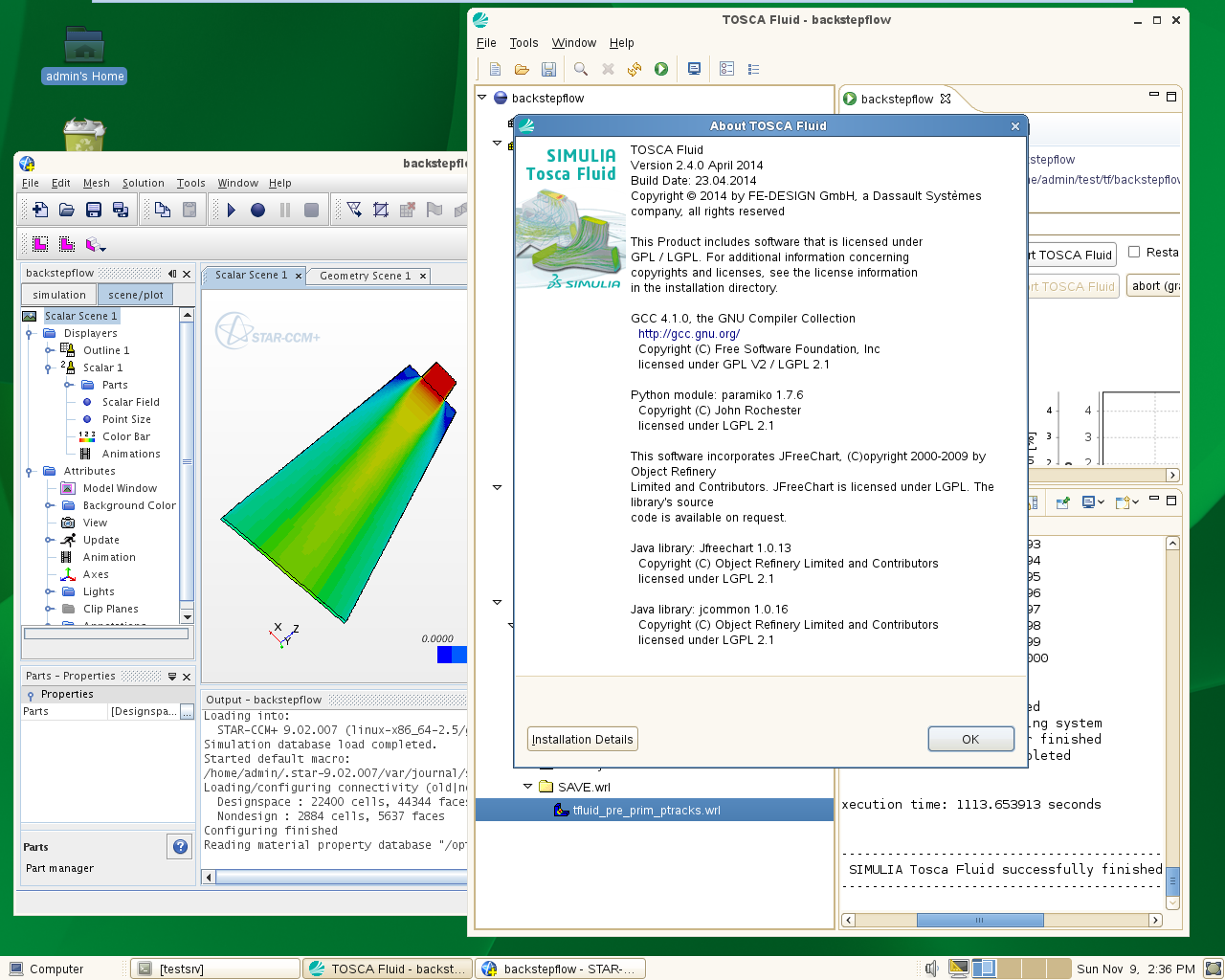Click Save disk icon in TOSCA Fluid toolbar
The width and height of the screenshot is (1225, 980).
click(x=548, y=69)
